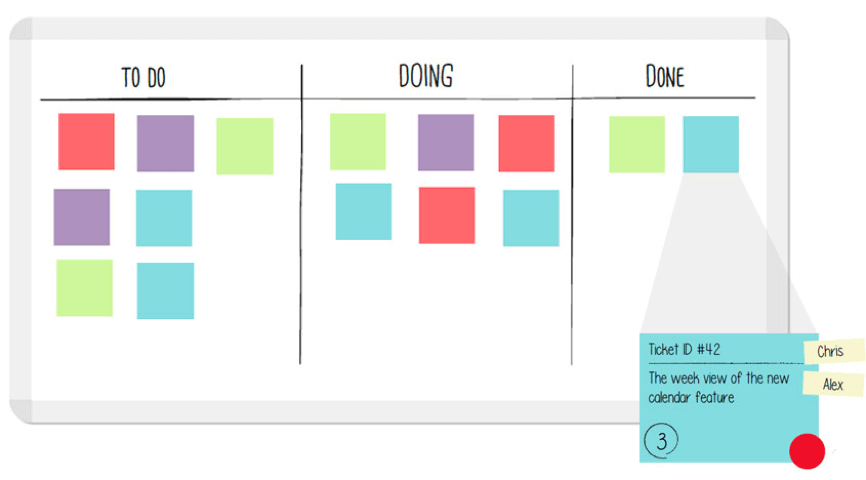Select the DOING column header
The height and width of the screenshot is (480, 866).
point(425,76)
